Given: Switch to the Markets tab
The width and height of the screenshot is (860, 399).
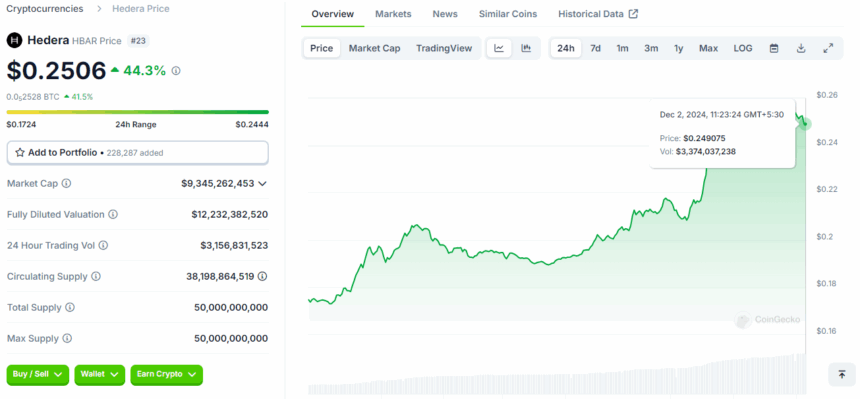Looking at the screenshot, I should coord(393,14).
